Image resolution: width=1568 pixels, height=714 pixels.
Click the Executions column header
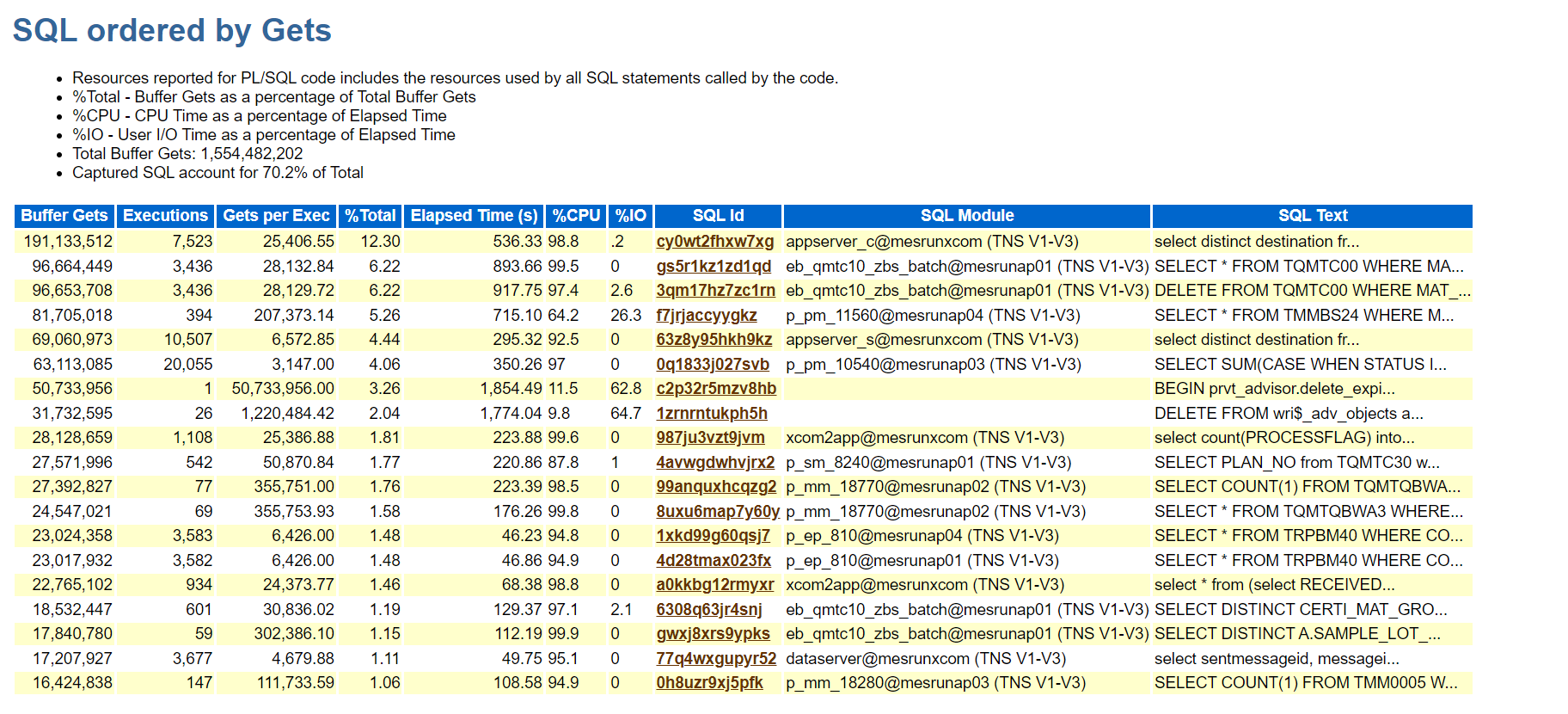[x=165, y=216]
